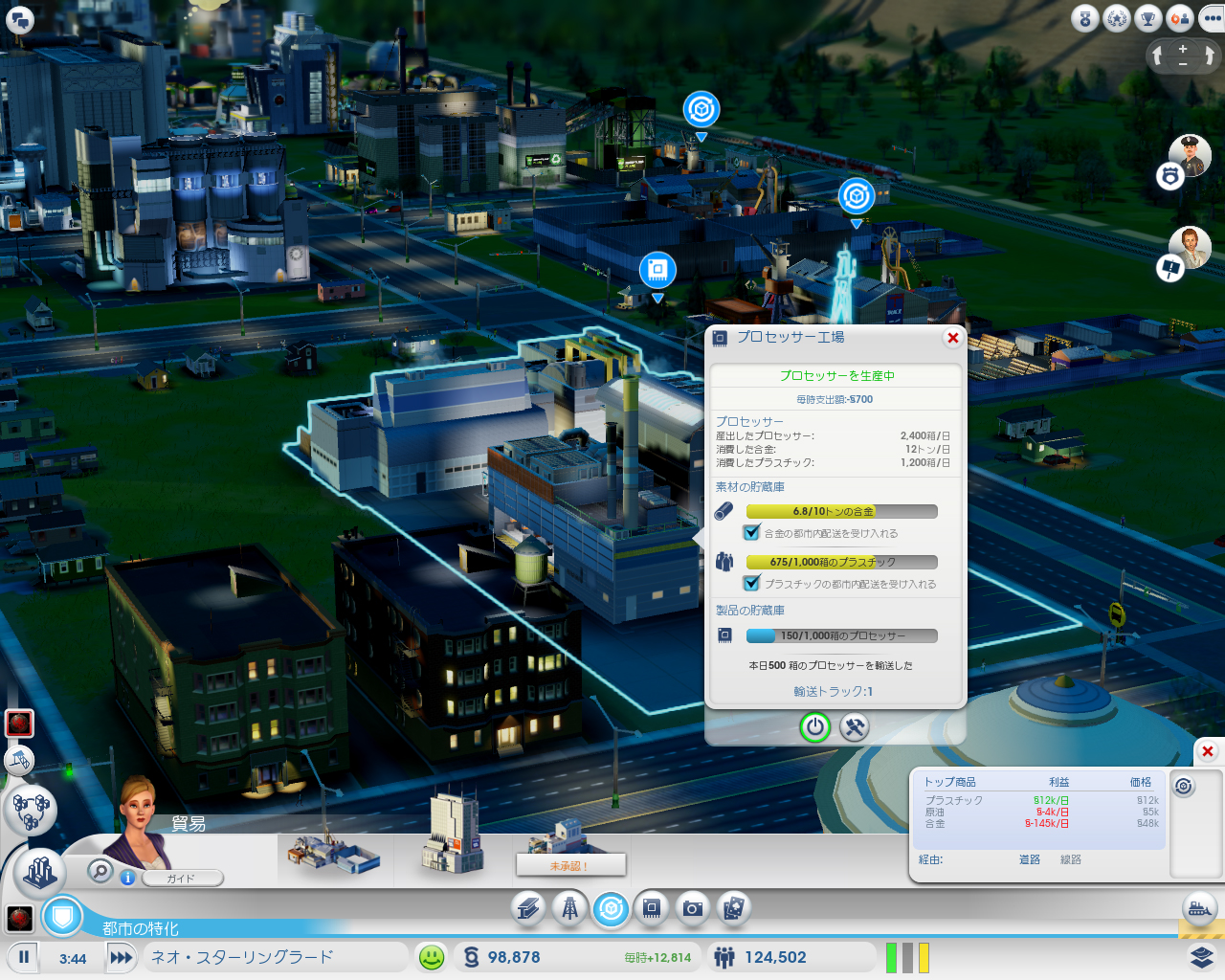
Task: Click the 未承認！ building button
Action: point(570,865)
